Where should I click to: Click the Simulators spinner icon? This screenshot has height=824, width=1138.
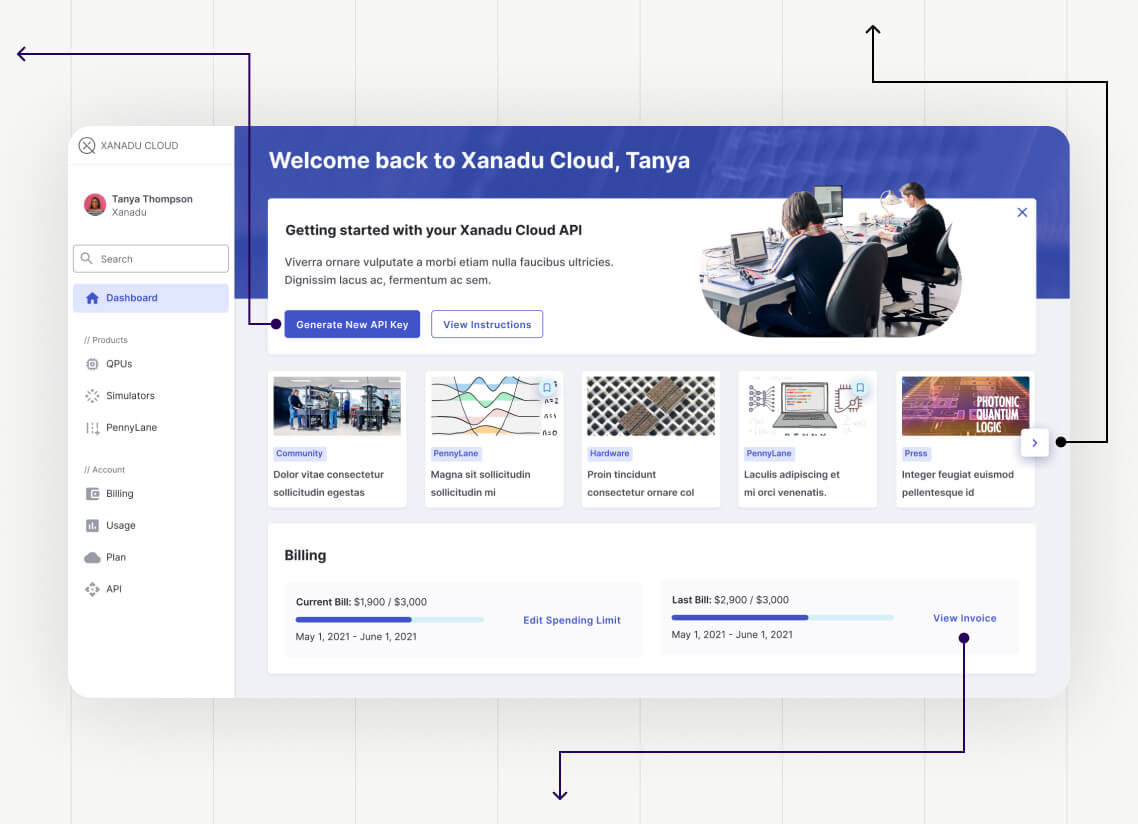(92, 396)
